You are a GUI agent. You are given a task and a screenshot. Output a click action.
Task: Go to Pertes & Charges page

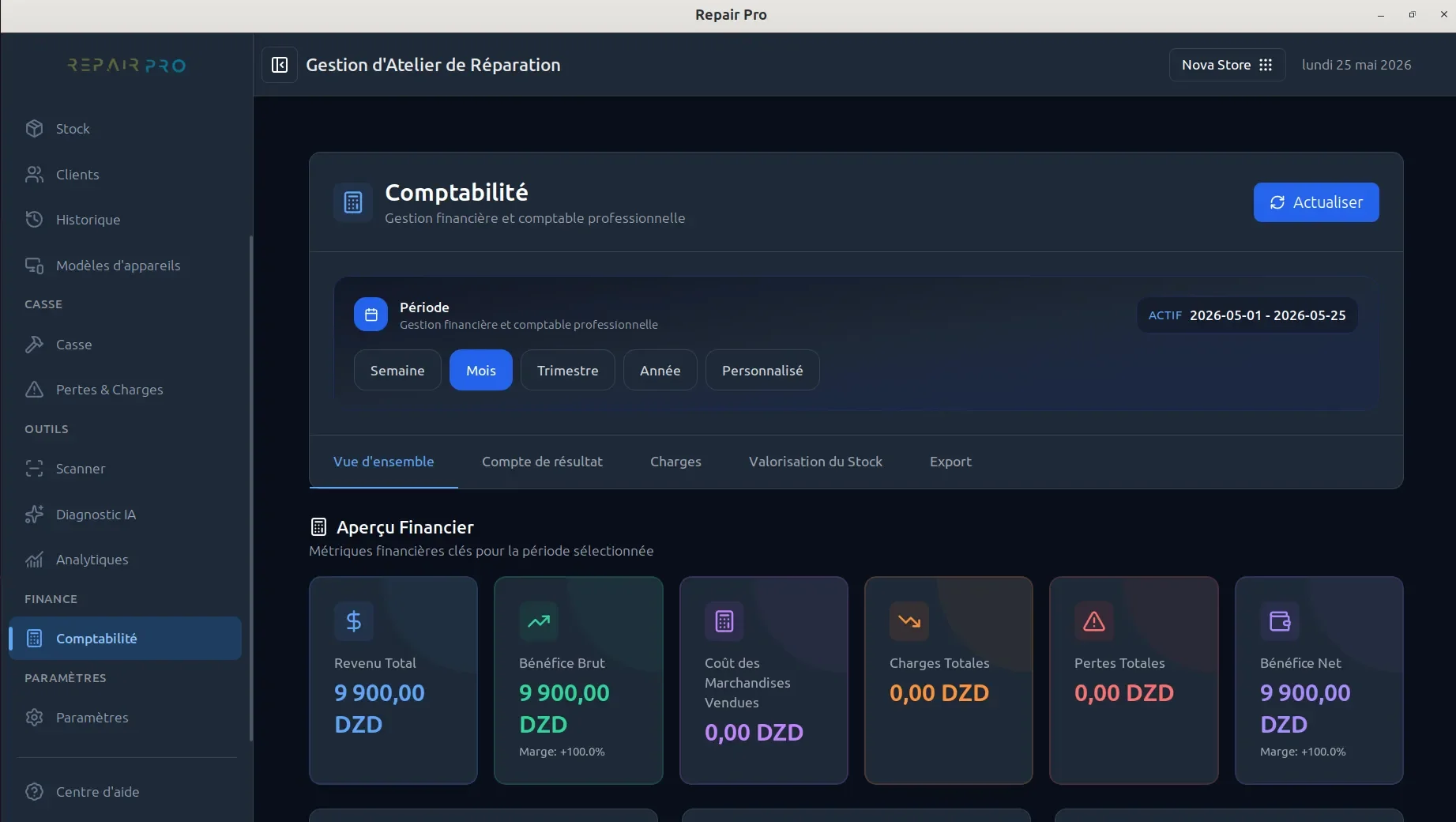[x=125, y=389]
